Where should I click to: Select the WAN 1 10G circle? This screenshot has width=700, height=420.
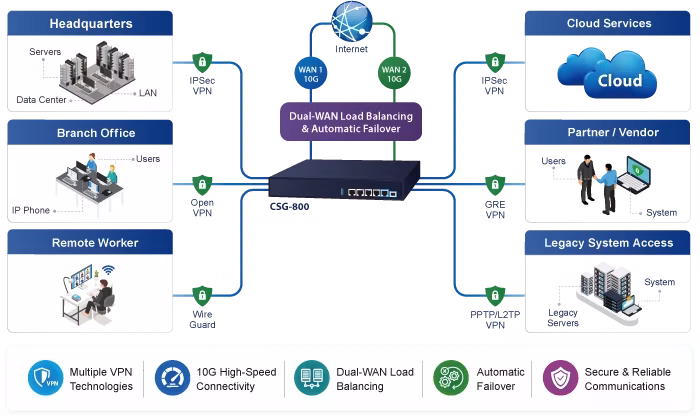click(x=311, y=74)
